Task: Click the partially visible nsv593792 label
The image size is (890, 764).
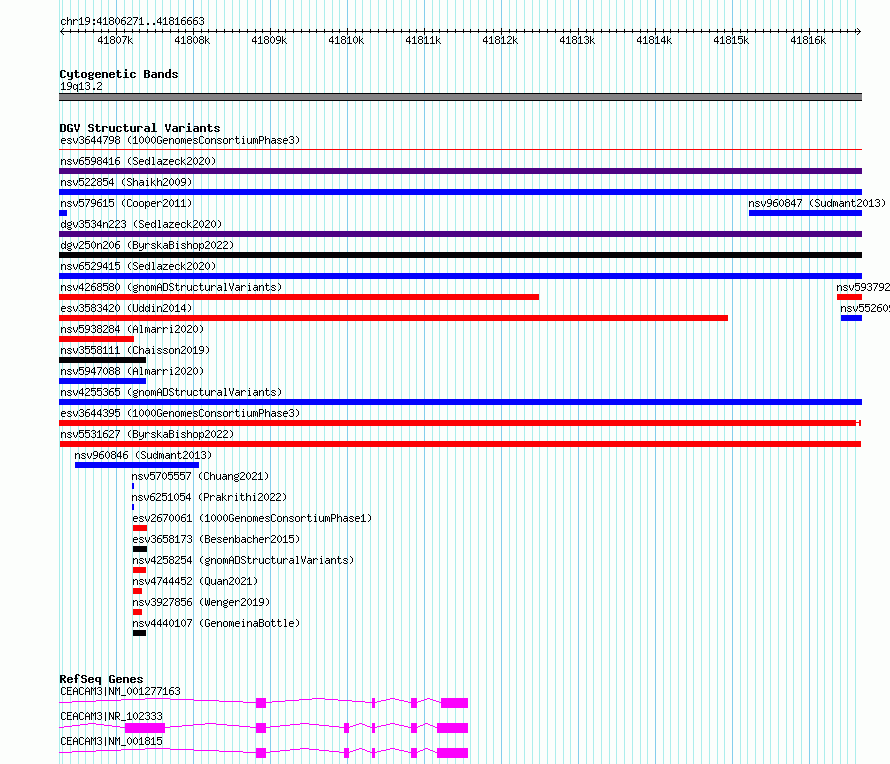Action: click(x=863, y=287)
